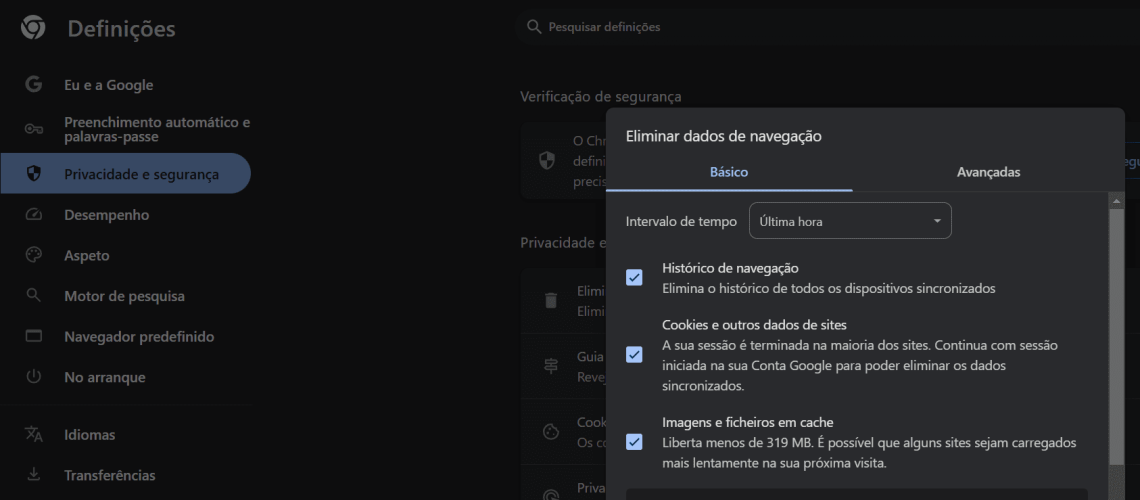Click the Pesquisar definições search field
This screenshot has height=500, width=1140.
pyautogui.click(x=827, y=27)
